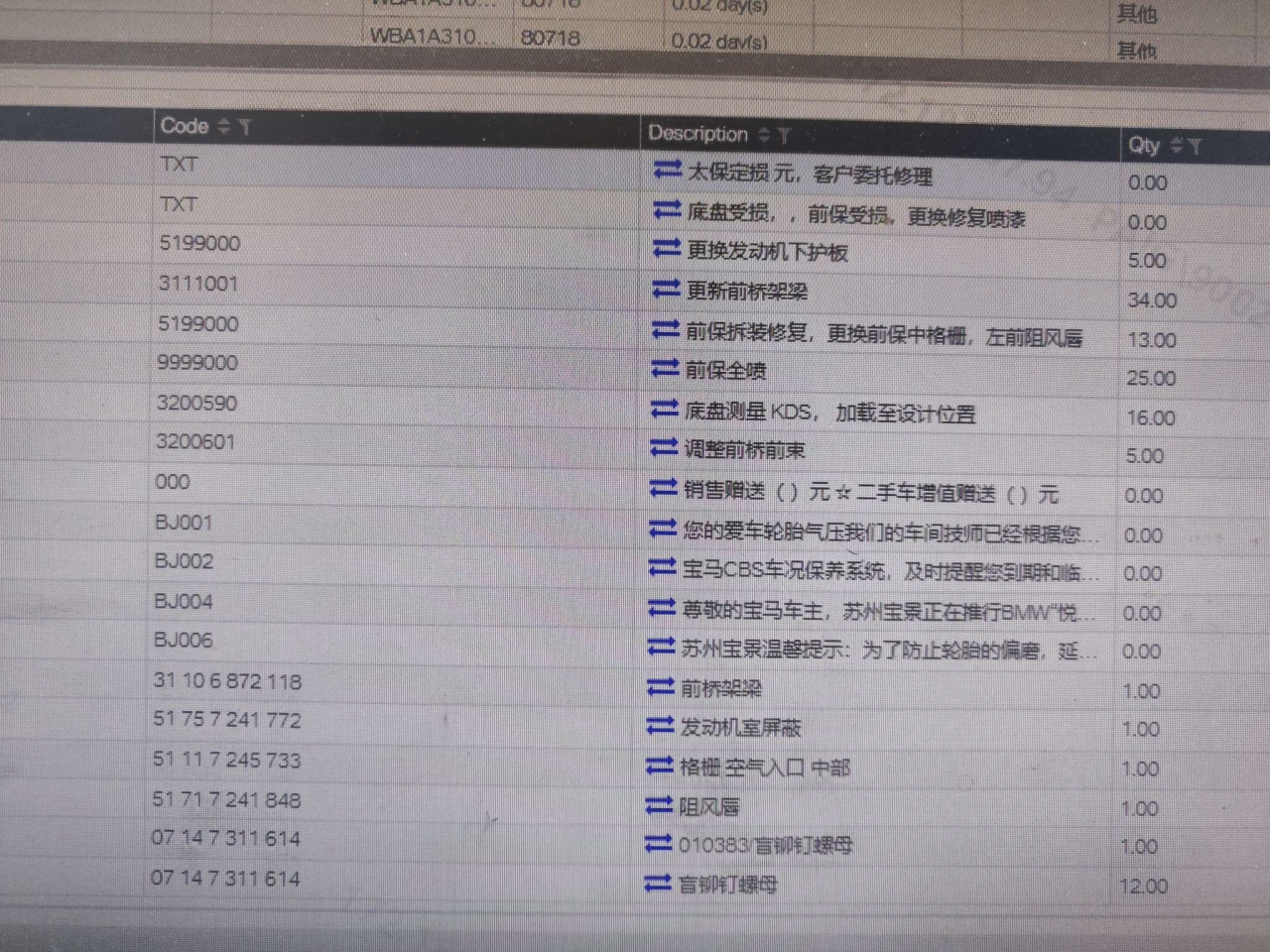Click description 阻风唇
This screenshot has width=1270, height=952.
coord(709,806)
